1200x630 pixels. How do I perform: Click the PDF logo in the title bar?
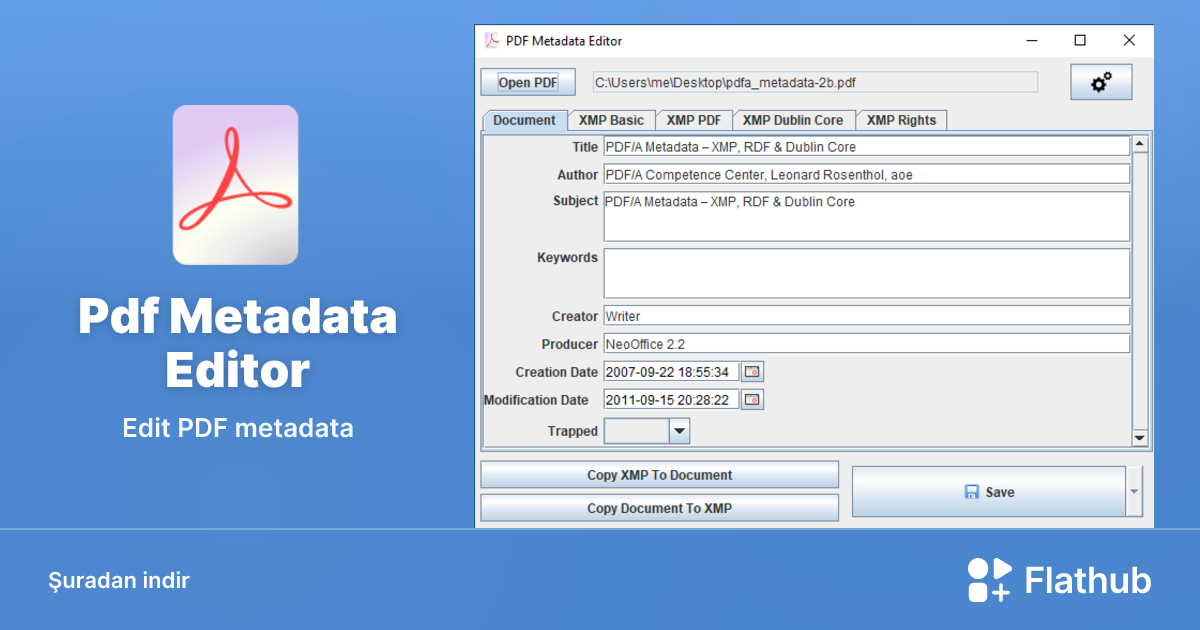pos(491,41)
